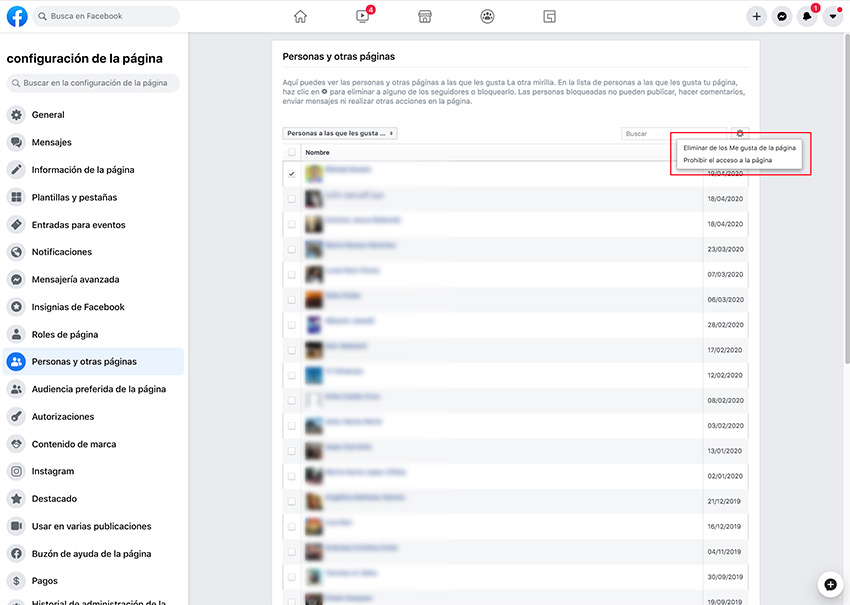Uncheck the first person in the followers list
The width and height of the screenshot is (850, 605).
(x=291, y=172)
